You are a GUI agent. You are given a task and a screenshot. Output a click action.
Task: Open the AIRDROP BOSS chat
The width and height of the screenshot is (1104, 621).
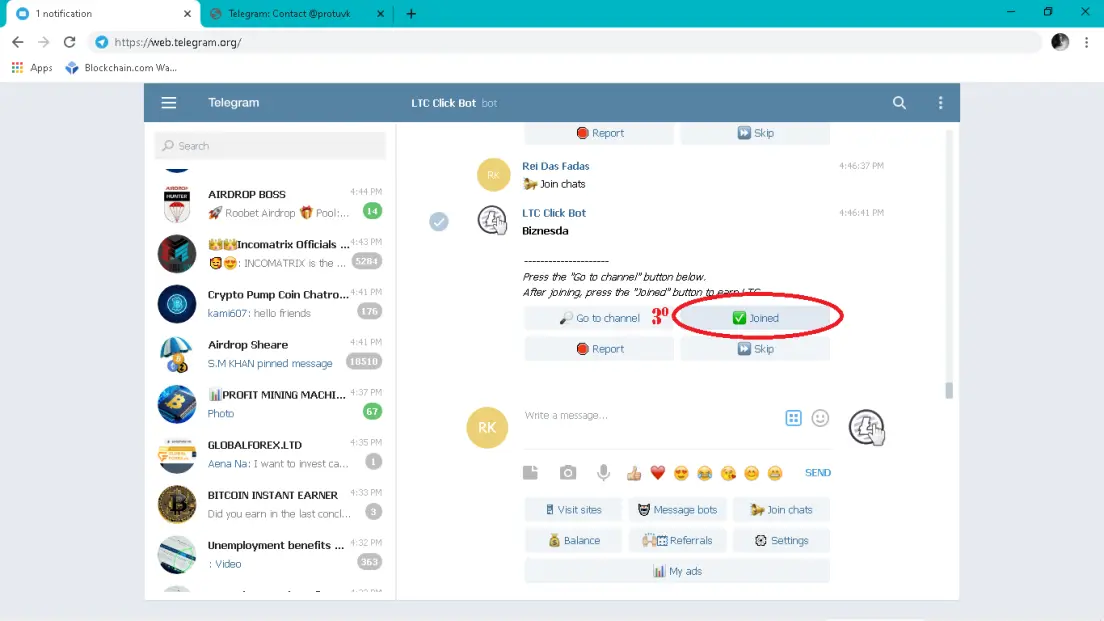pos(270,203)
